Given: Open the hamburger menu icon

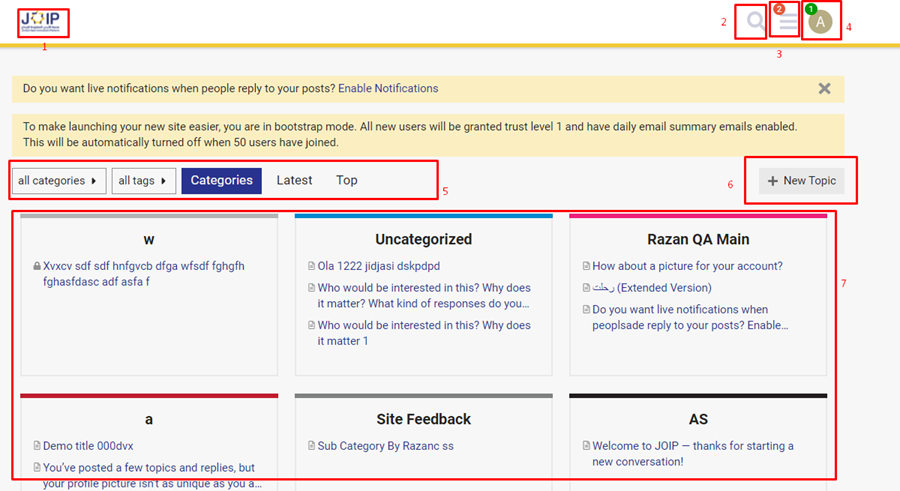Looking at the screenshot, I should (789, 22).
